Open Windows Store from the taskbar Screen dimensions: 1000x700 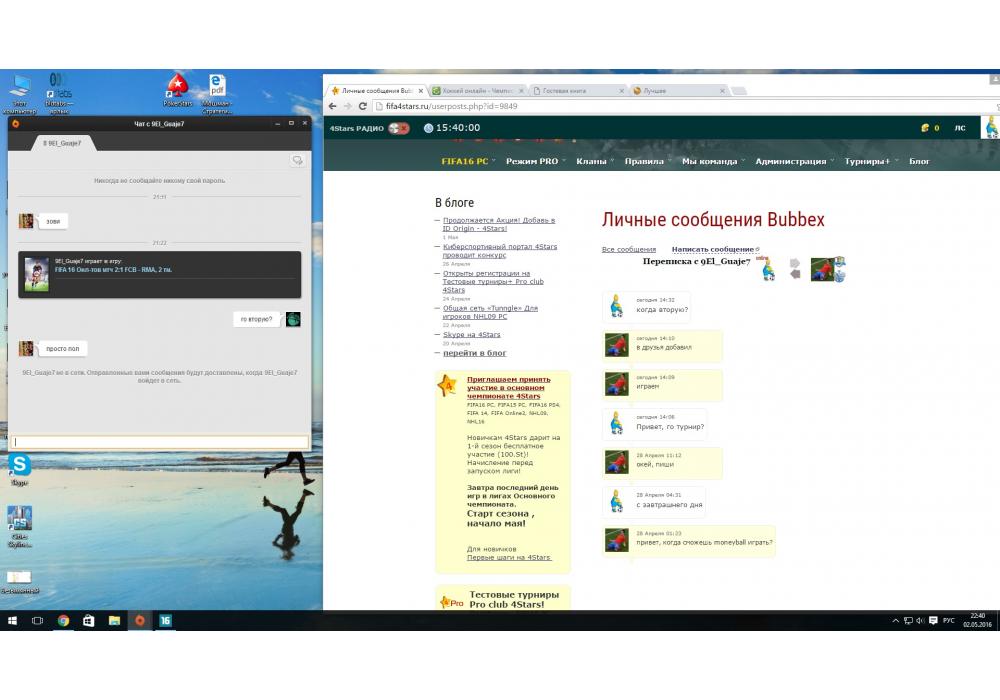click(x=89, y=620)
